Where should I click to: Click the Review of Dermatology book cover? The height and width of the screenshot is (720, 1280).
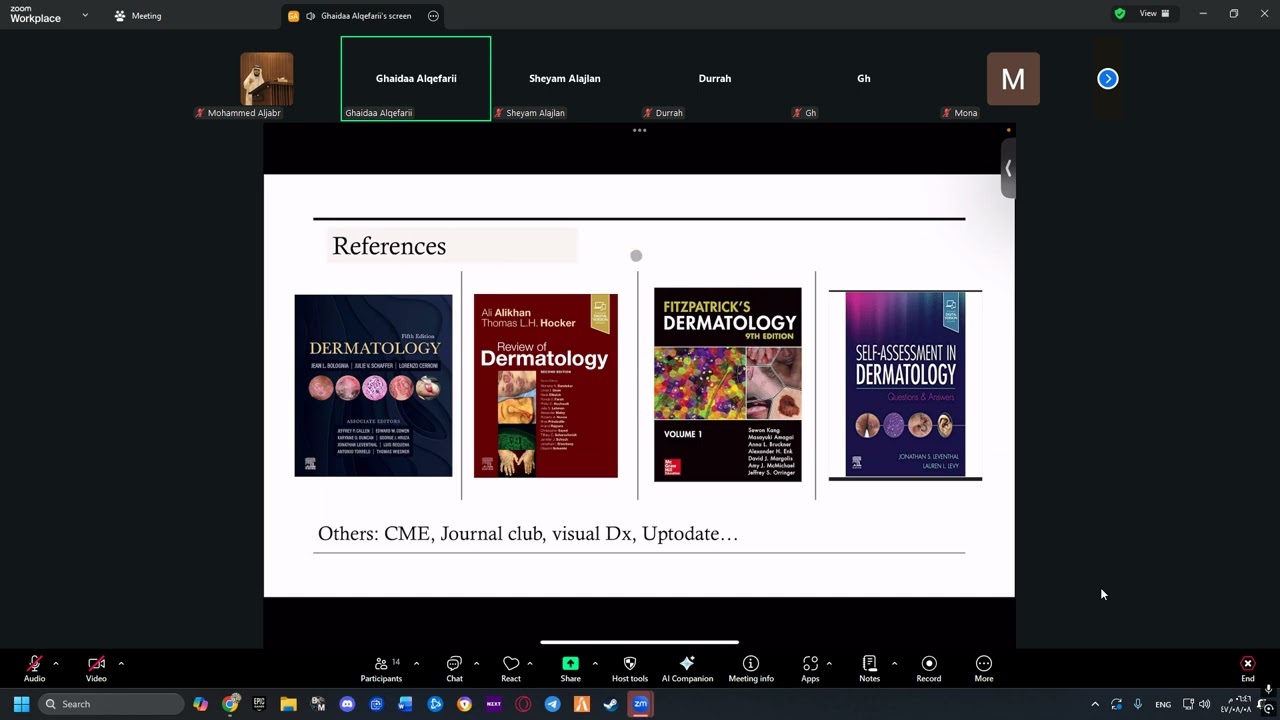pos(545,385)
